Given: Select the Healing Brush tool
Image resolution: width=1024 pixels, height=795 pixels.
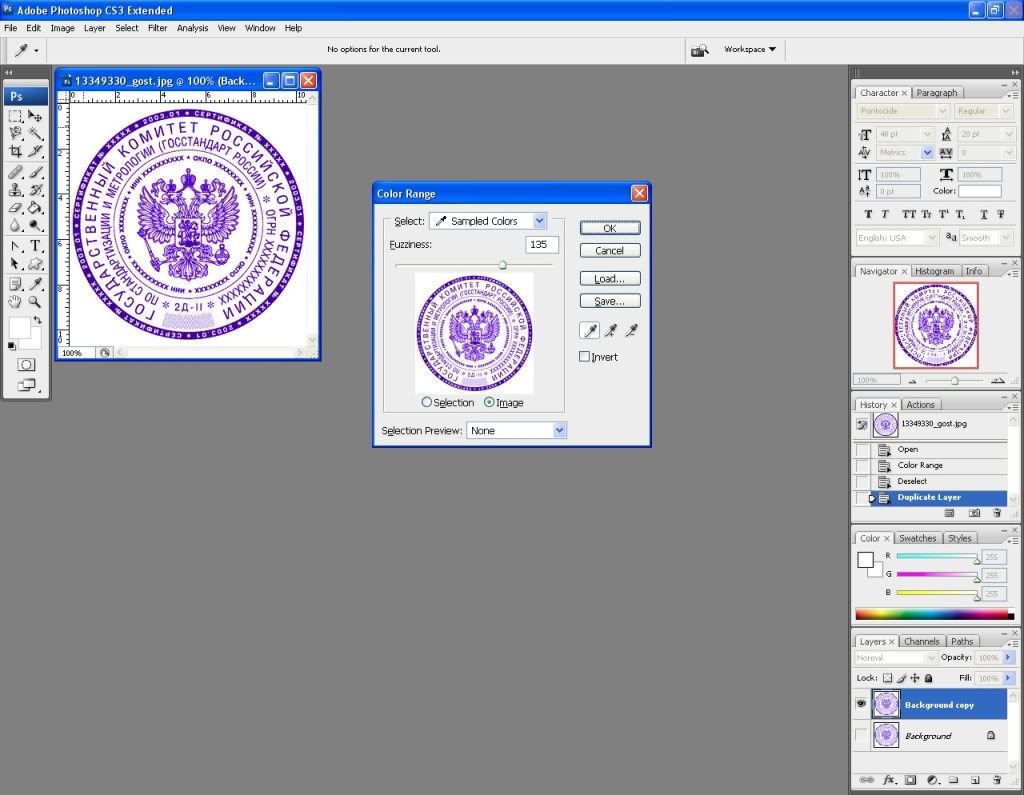Looking at the screenshot, I should (15, 172).
